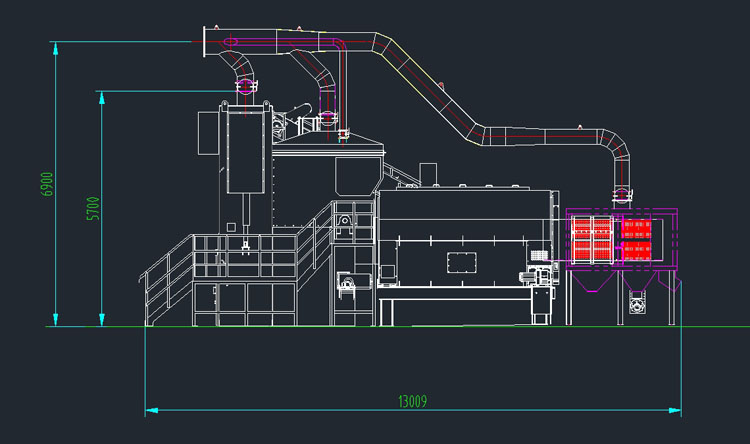The width and height of the screenshot is (750, 444).
Task: Click the magenta filter housing outline
Action: tap(622, 211)
